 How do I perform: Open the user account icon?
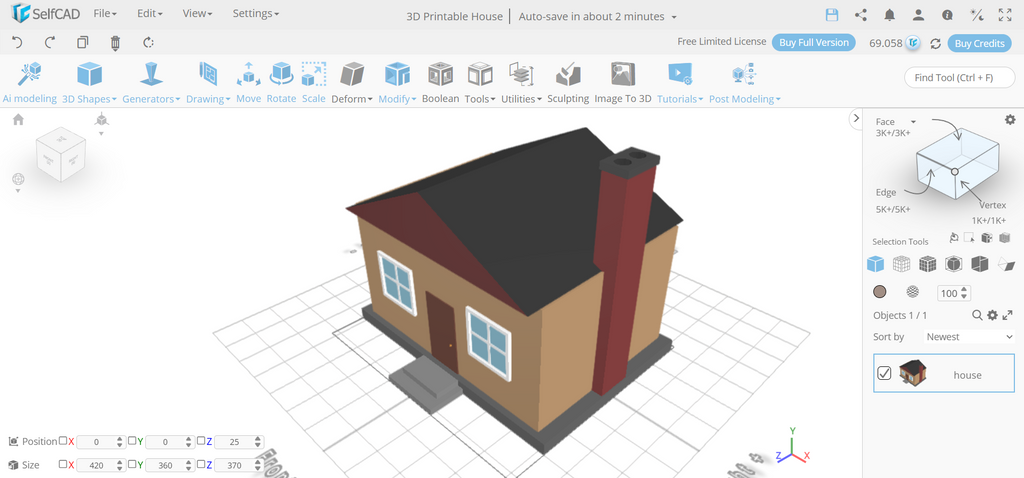(918, 15)
